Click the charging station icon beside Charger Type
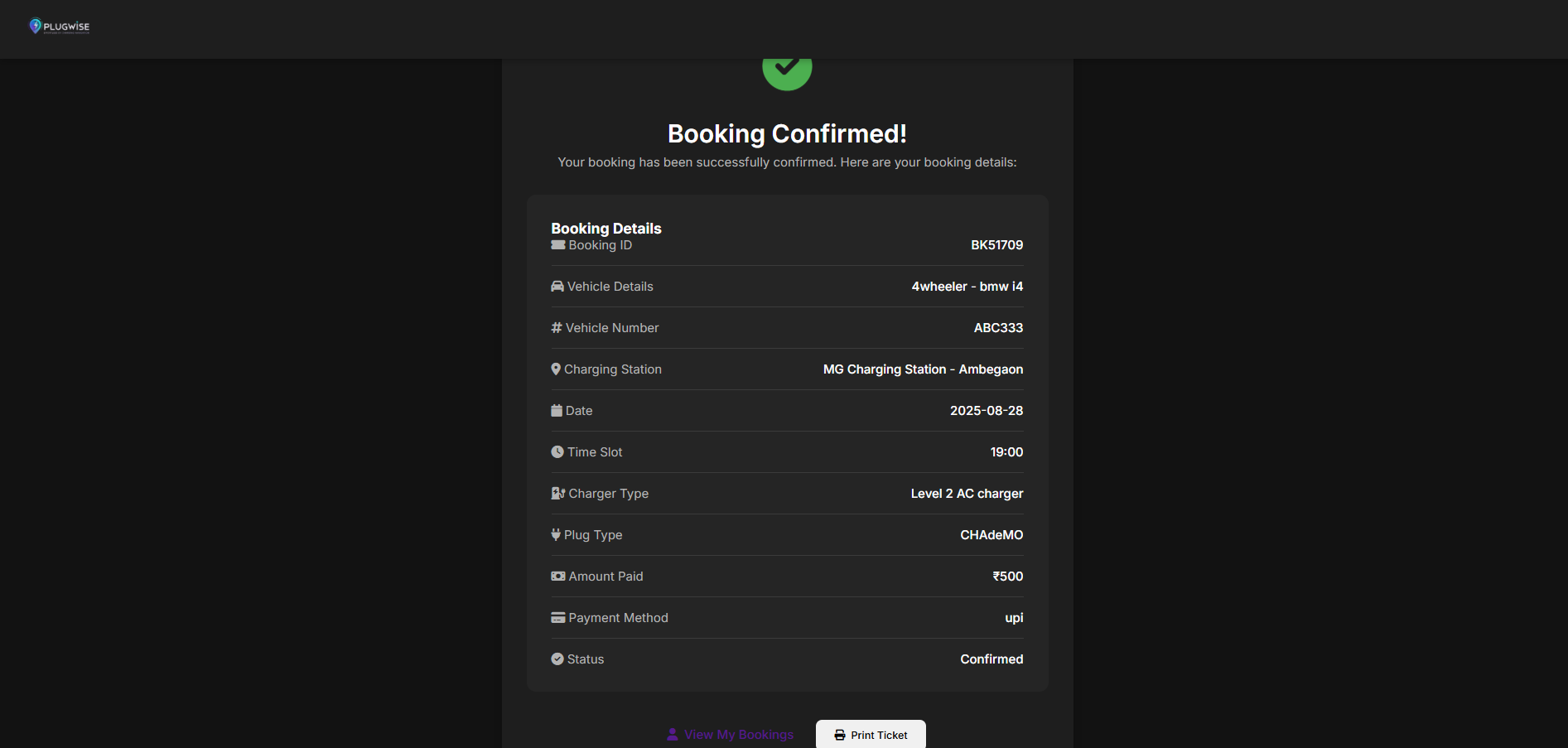This screenshot has width=1568, height=748. click(558, 494)
